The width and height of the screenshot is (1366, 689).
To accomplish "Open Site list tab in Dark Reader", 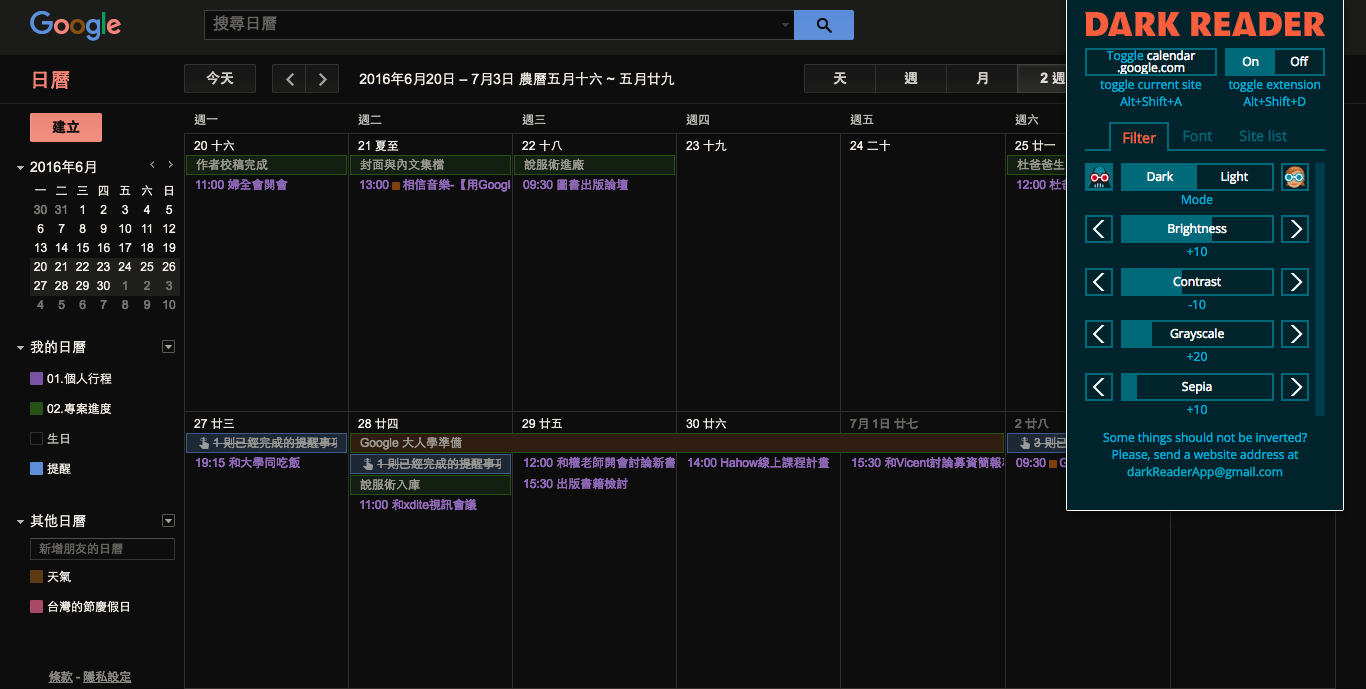I will [1263, 137].
